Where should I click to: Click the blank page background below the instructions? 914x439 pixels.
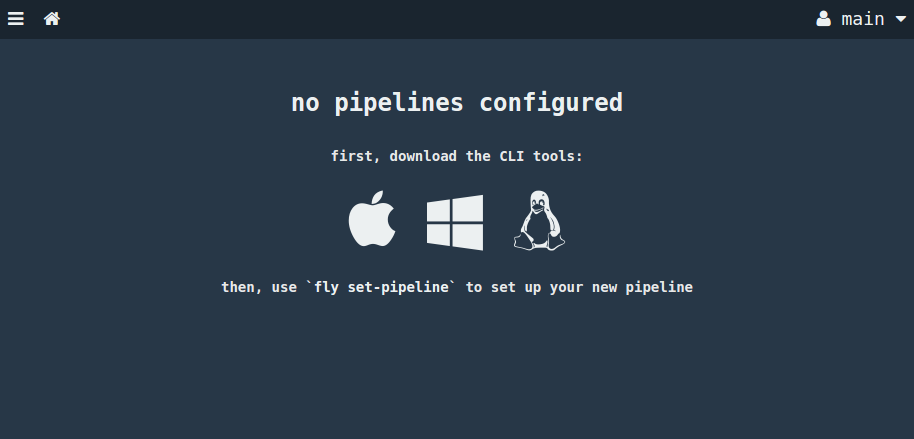coord(457,373)
